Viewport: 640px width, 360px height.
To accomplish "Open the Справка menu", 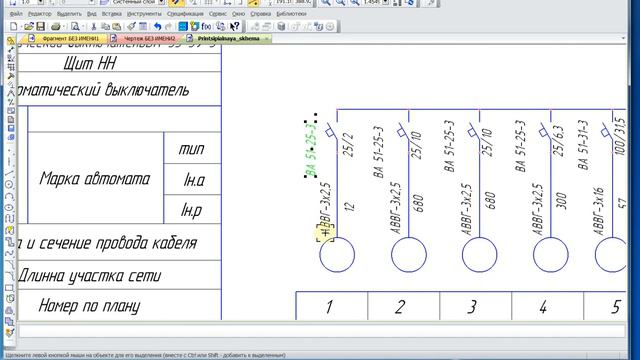I will [x=261, y=14].
